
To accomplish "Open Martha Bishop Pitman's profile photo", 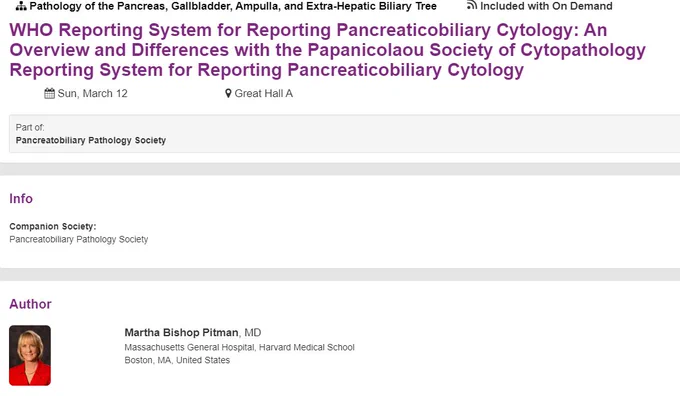I will 30,355.
